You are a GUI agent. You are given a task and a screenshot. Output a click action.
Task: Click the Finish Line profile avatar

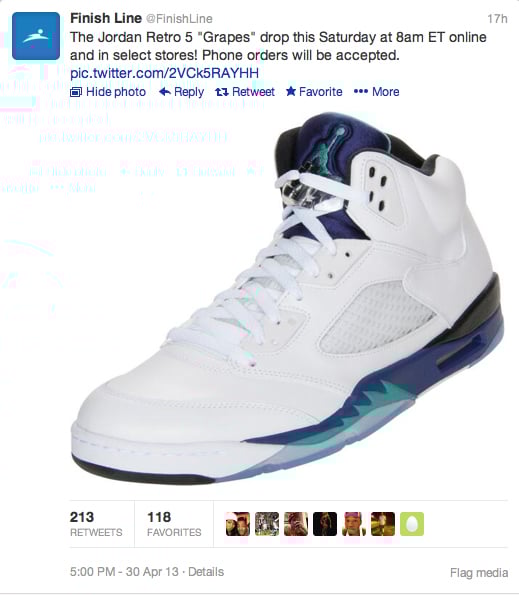[x=36, y=36]
